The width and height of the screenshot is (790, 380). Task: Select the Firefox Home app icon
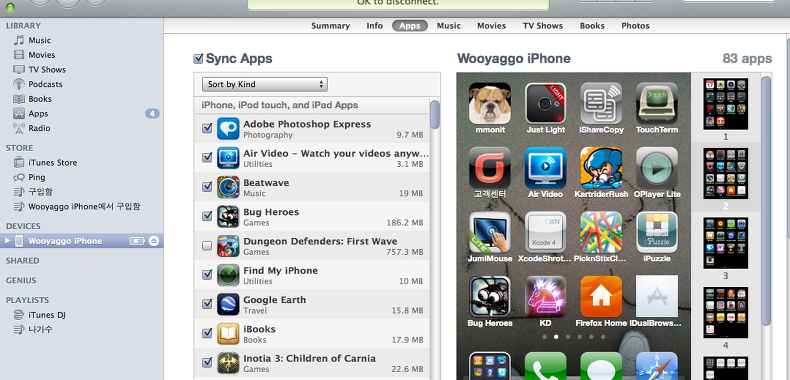(601, 297)
